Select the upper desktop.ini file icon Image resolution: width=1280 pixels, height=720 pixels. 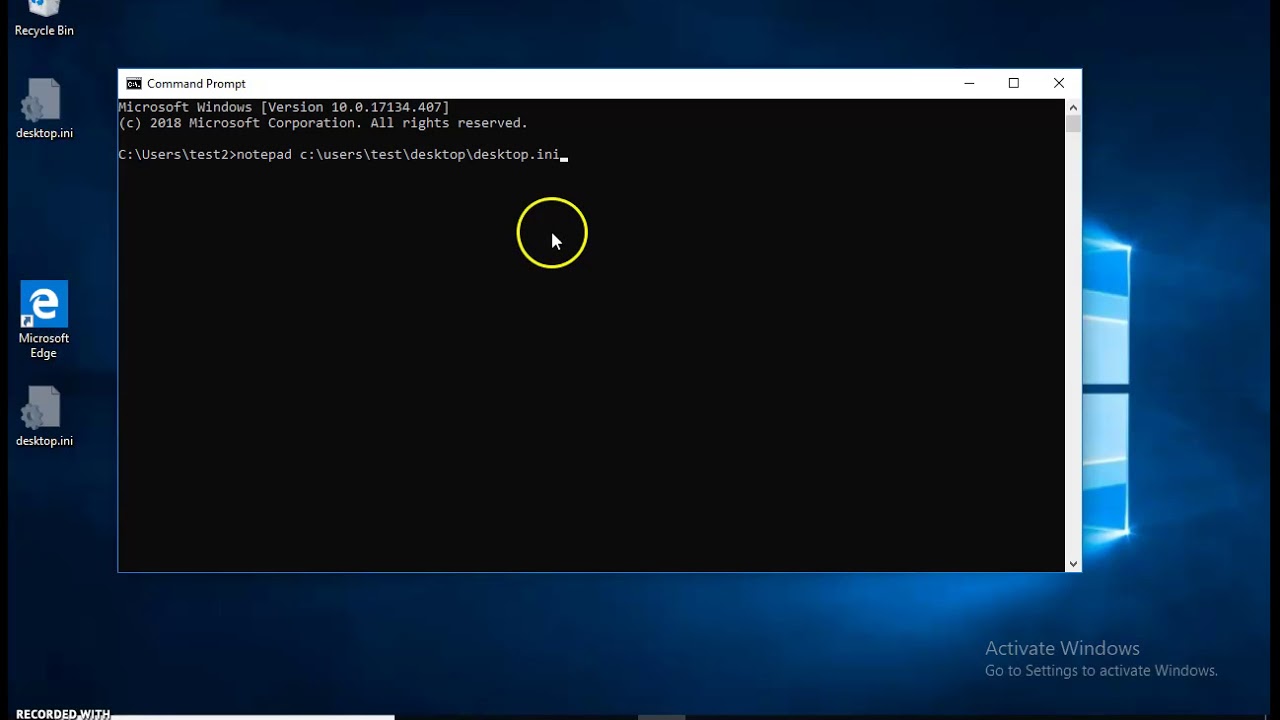pos(44,108)
